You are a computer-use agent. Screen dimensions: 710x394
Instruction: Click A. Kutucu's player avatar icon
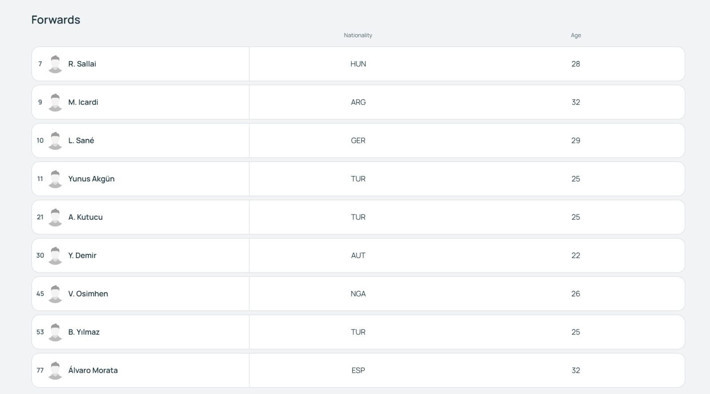[x=55, y=217]
